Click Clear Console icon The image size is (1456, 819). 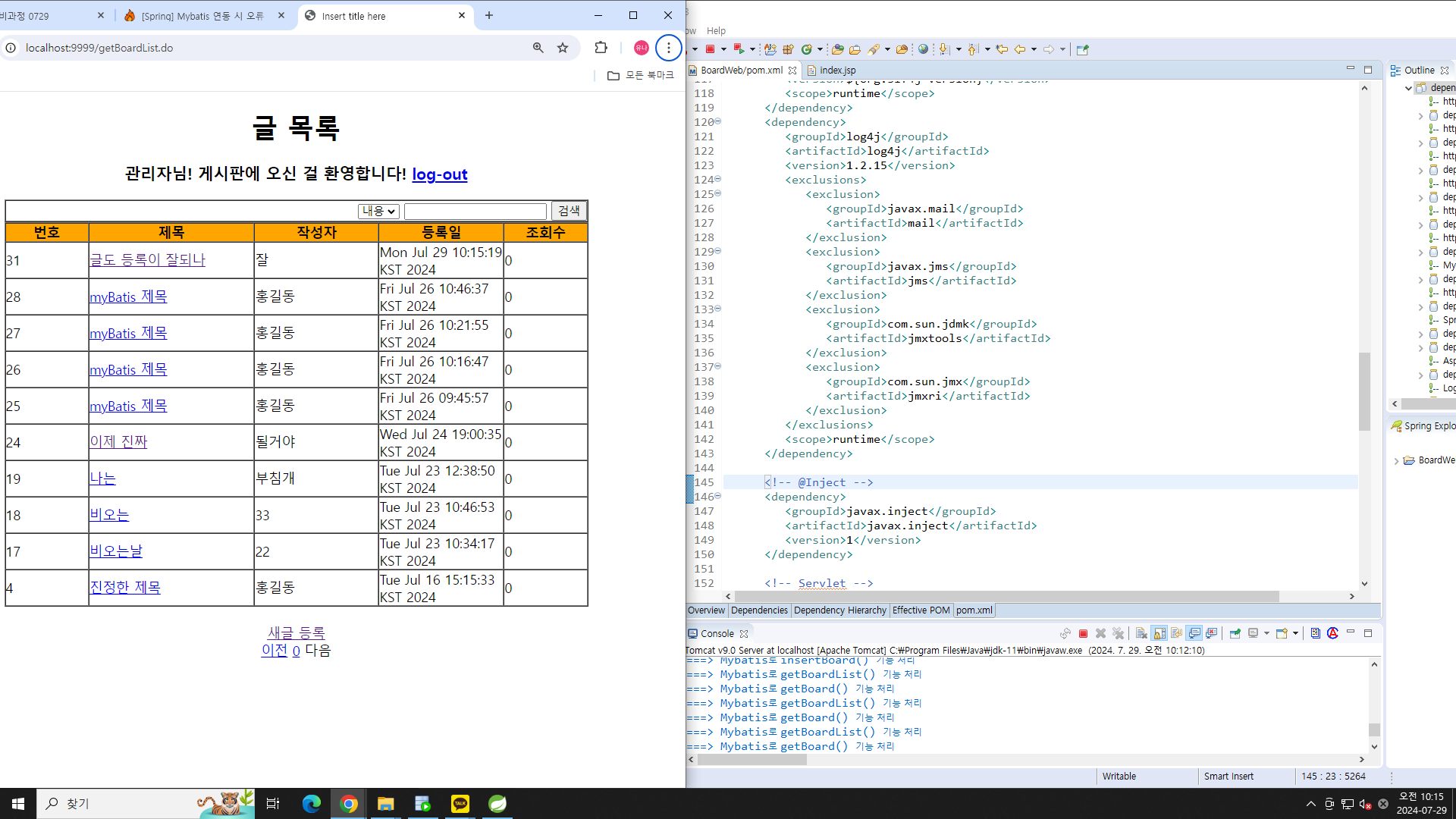pyautogui.click(x=1141, y=633)
